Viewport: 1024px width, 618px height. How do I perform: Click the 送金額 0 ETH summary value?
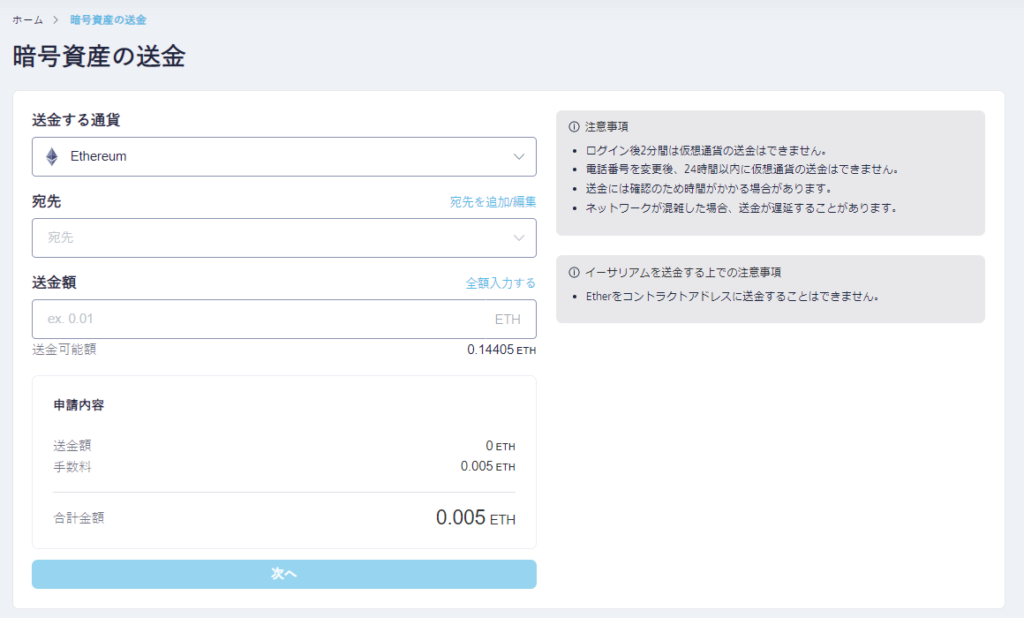click(x=500, y=446)
